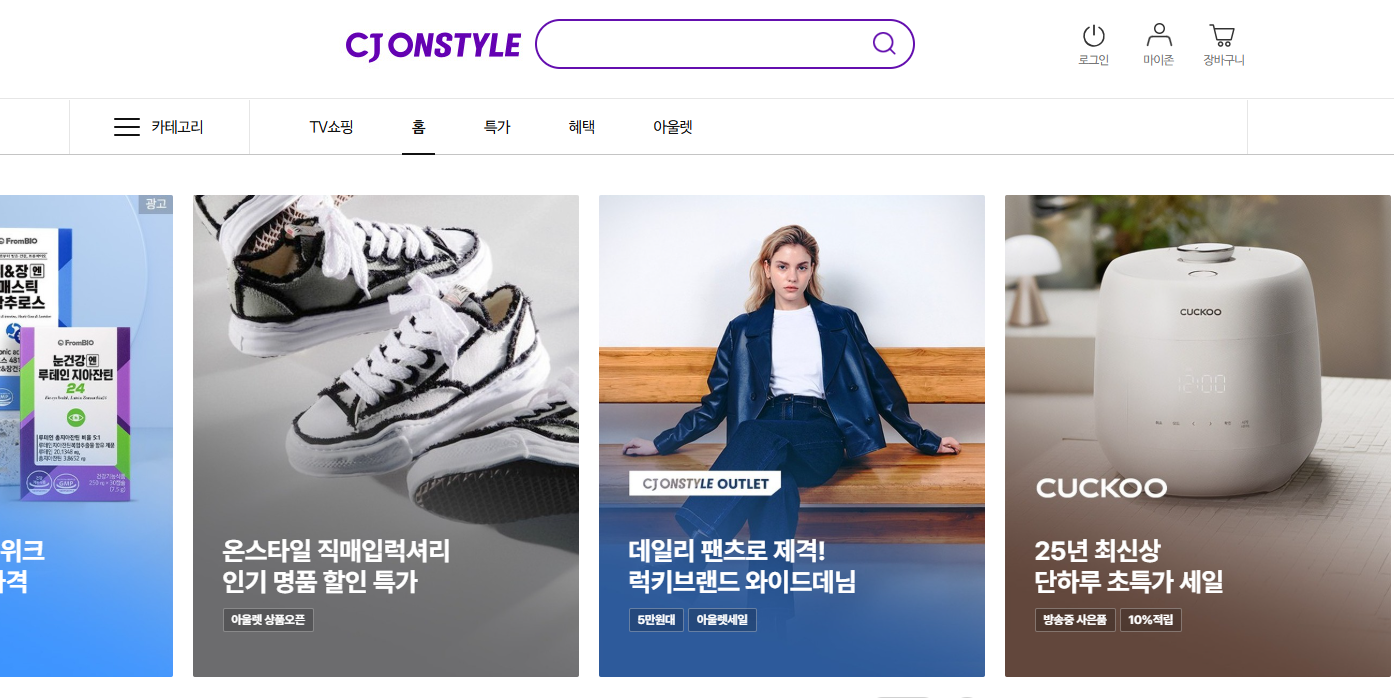Click headline 25년 최신상
Viewport: 1394px width, 698px height.
point(1097,551)
